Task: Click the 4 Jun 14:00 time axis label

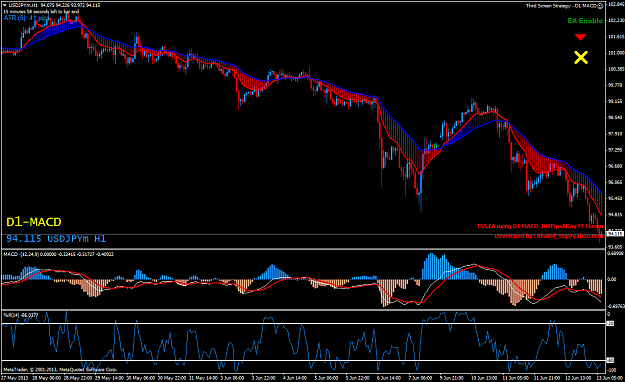Action: point(295,378)
